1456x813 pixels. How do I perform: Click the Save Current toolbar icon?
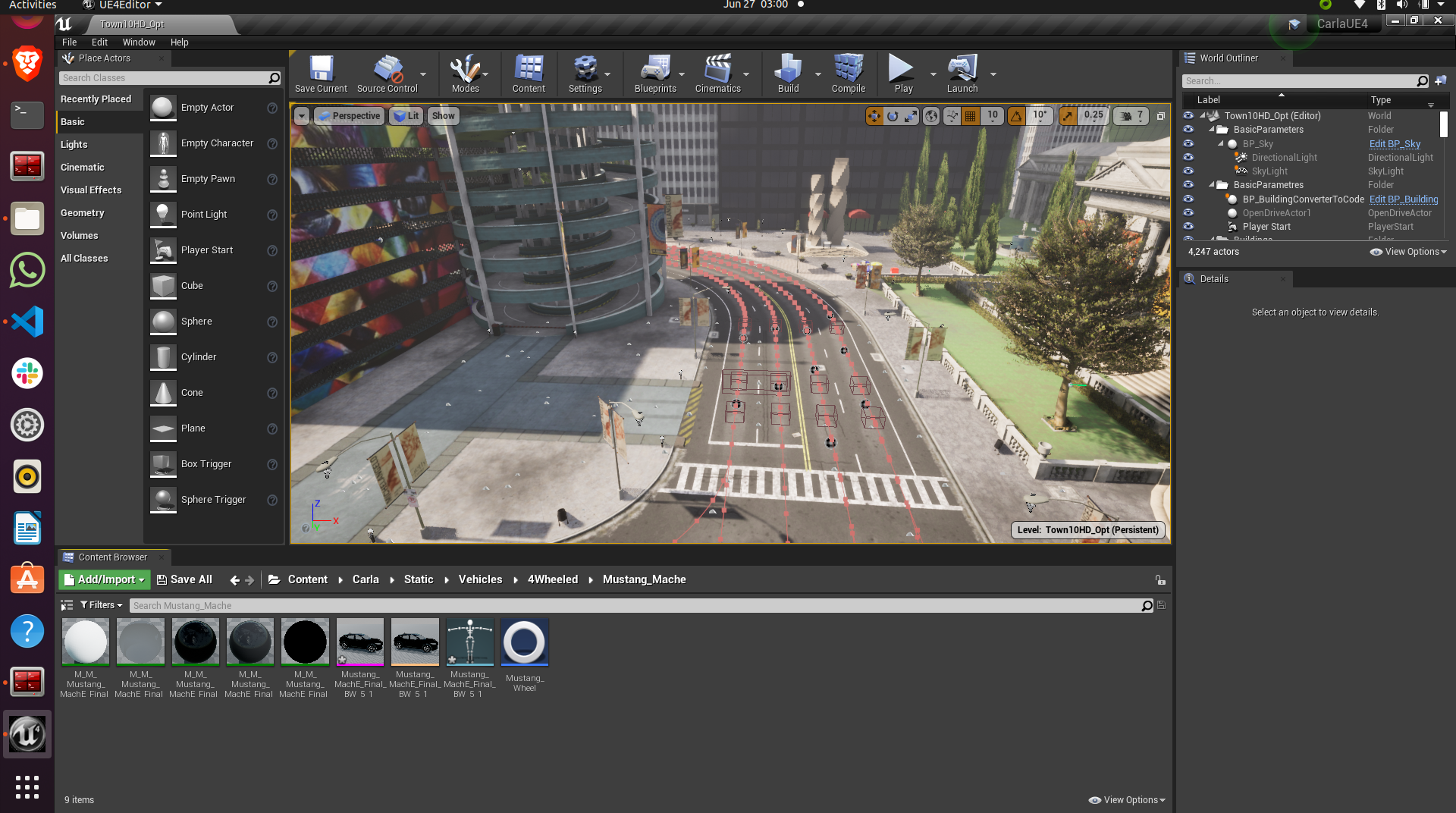tap(321, 74)
